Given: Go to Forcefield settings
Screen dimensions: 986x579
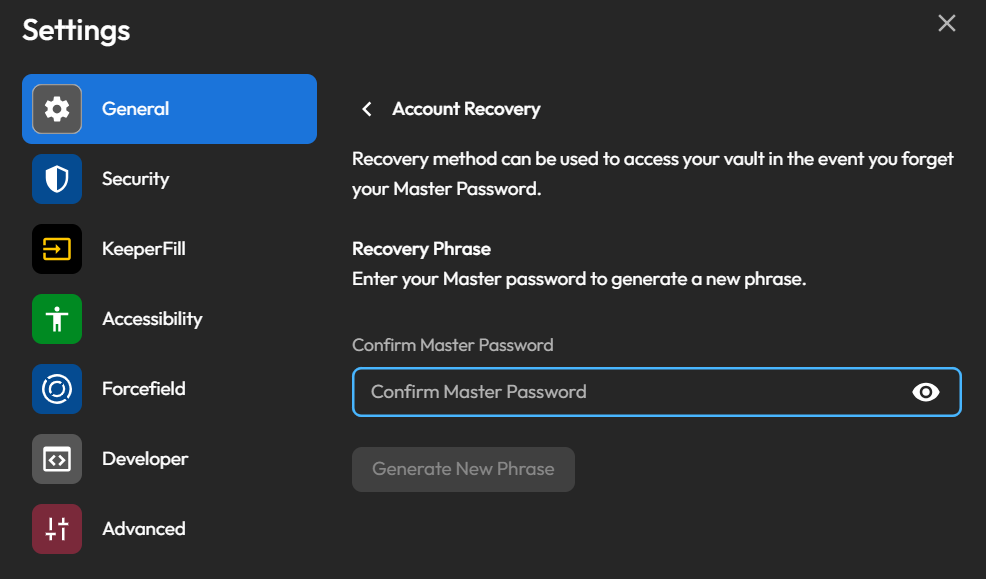Looking at the screenshot, I should pos(169,389).
